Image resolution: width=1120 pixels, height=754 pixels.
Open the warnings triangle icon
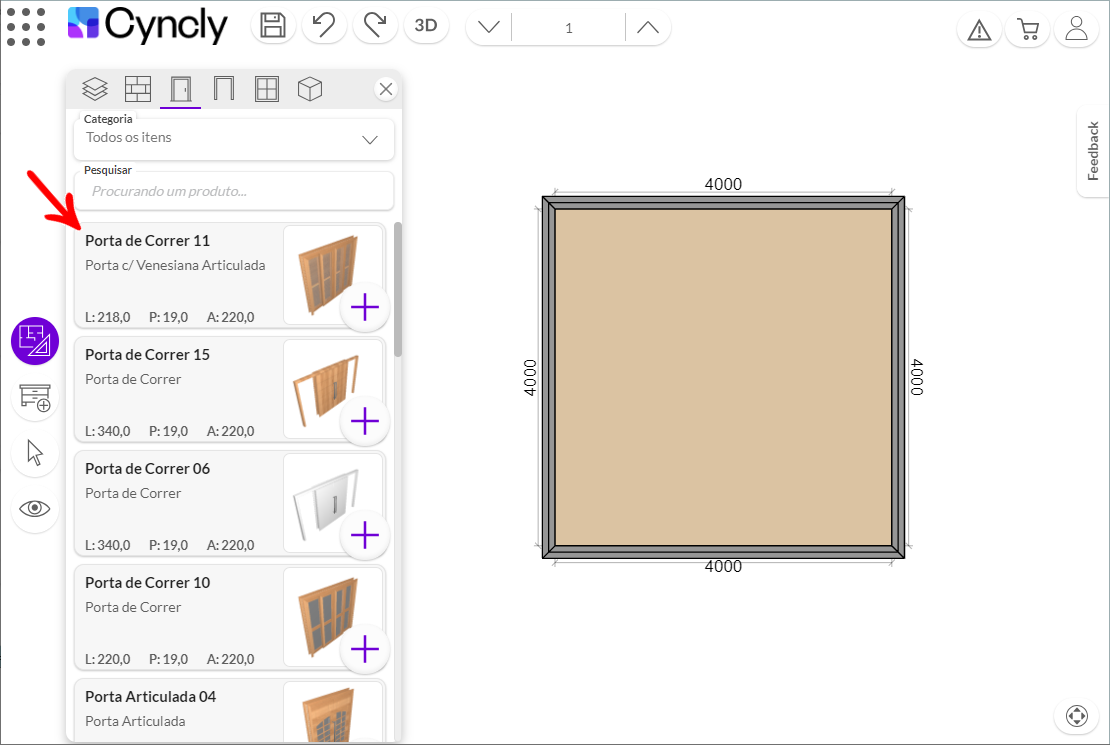[x=979, y=30]
